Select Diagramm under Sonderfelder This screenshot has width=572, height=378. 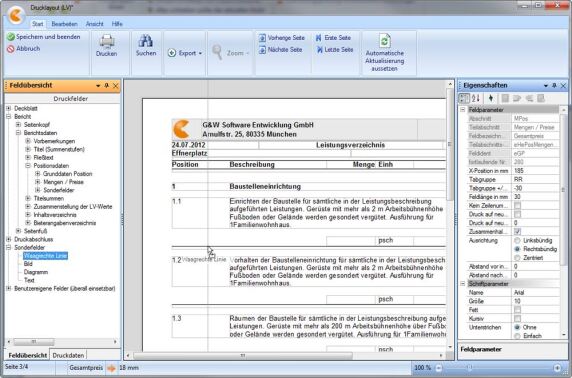[36, 272]
